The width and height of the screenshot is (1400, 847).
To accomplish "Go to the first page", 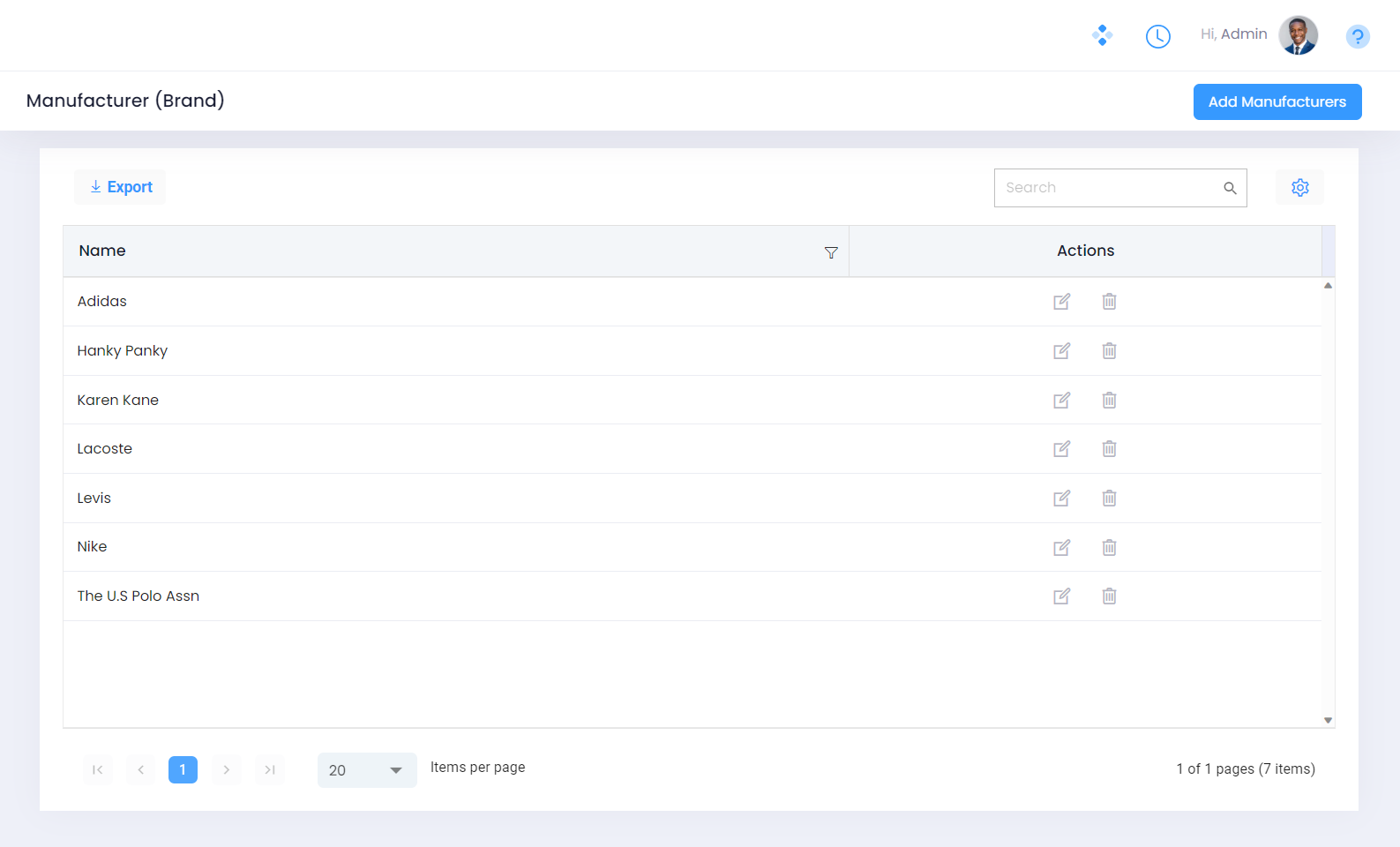I will pyautogui.click(x=98, y=770).
